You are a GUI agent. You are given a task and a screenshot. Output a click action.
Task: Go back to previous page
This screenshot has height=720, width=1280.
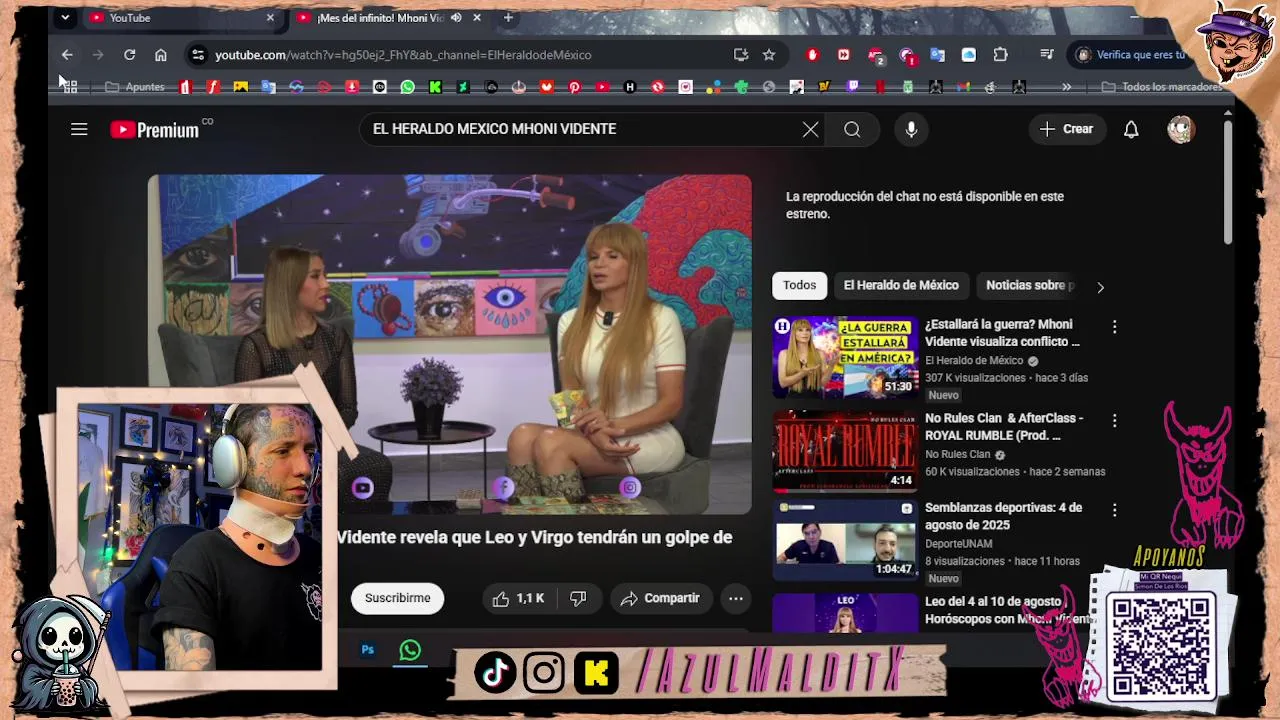tap(67, 55)
